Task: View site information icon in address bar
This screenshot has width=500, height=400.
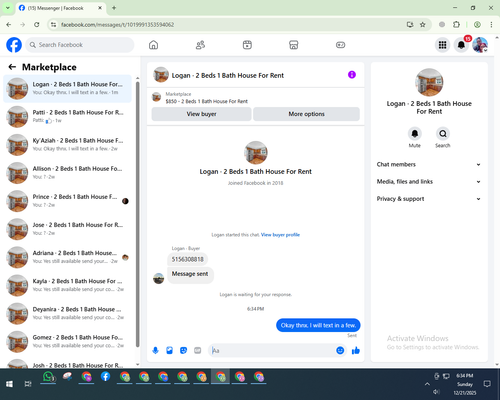Action: click(x=53, y=24)
